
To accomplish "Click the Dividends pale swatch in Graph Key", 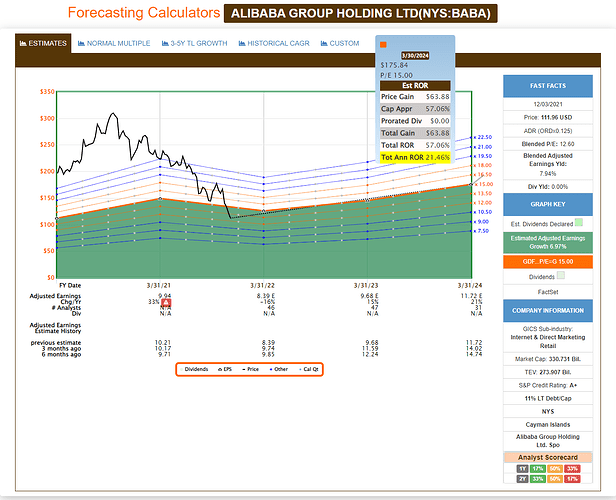I will (561, 275).
